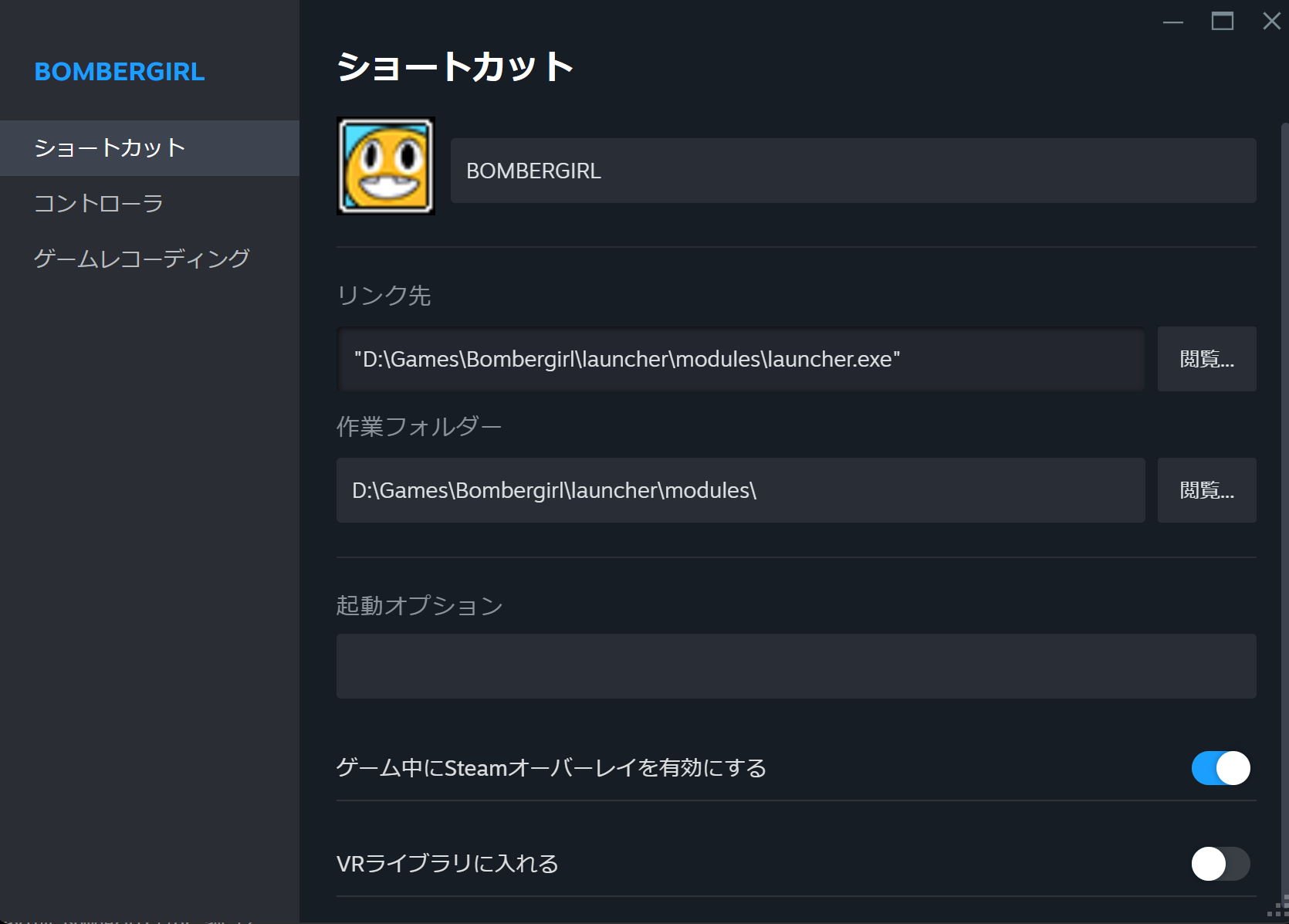Click the 作業フォルダー path field

[x=741, y=490]
